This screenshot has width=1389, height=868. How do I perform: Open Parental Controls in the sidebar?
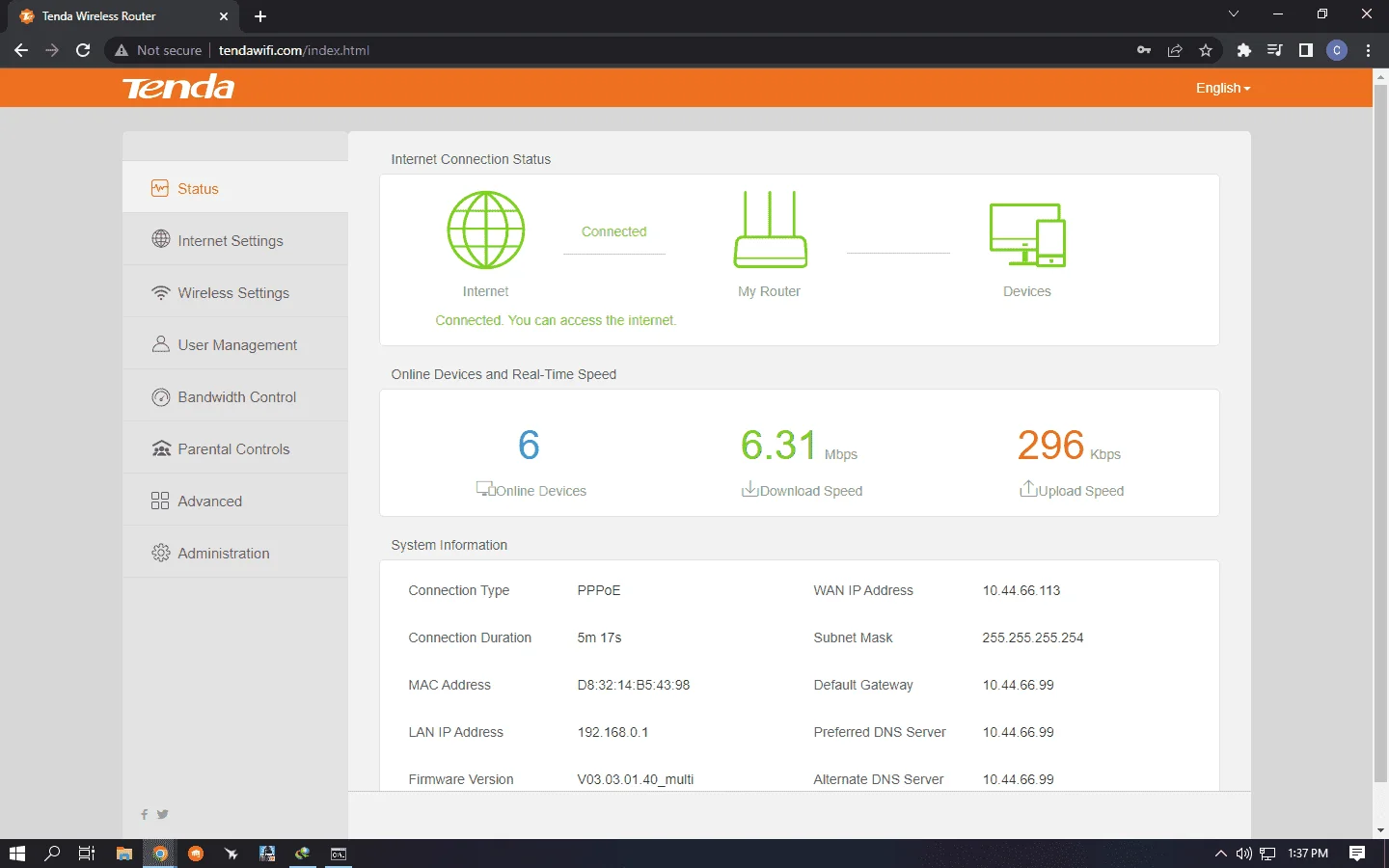coord(235,448)
